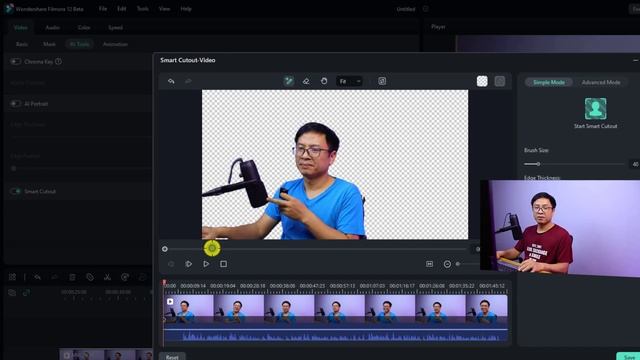The image size is (640, 360).
Task: Open the Mask sub-tab
Action: (x=49, y=44)
